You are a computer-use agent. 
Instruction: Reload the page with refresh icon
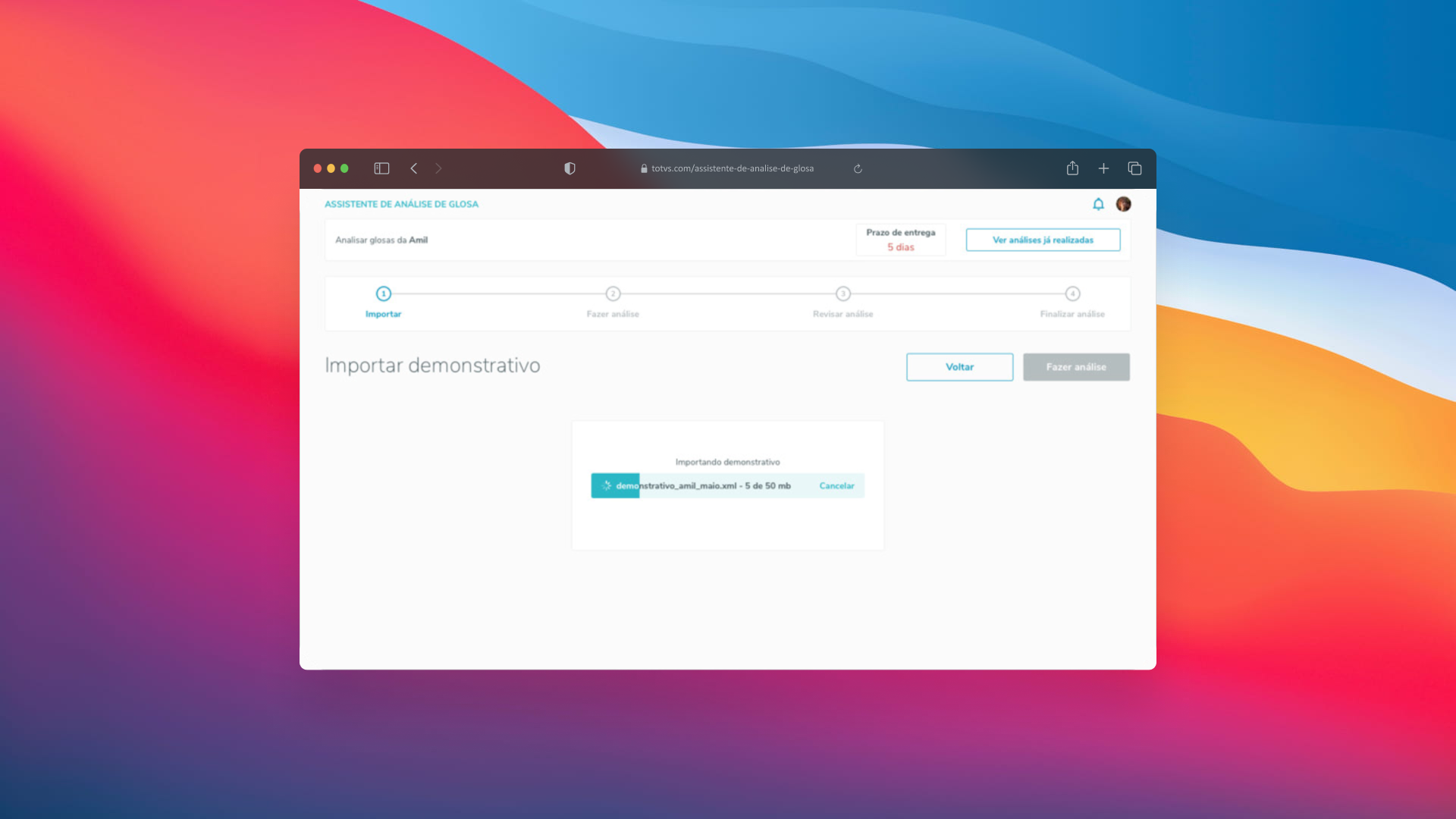click(858, 168)
